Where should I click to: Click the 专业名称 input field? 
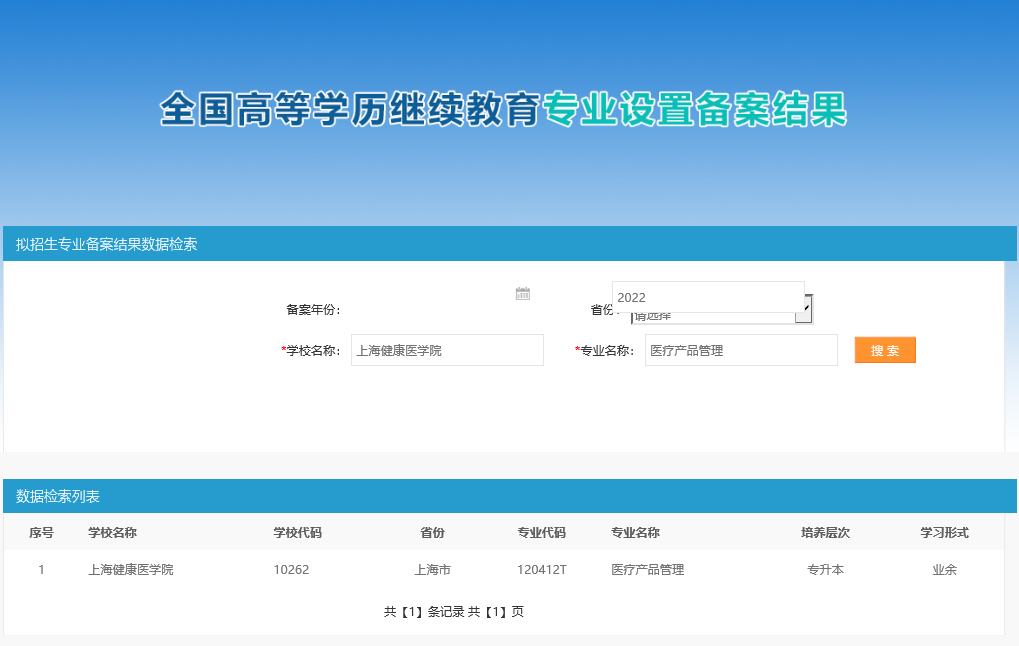740,350
